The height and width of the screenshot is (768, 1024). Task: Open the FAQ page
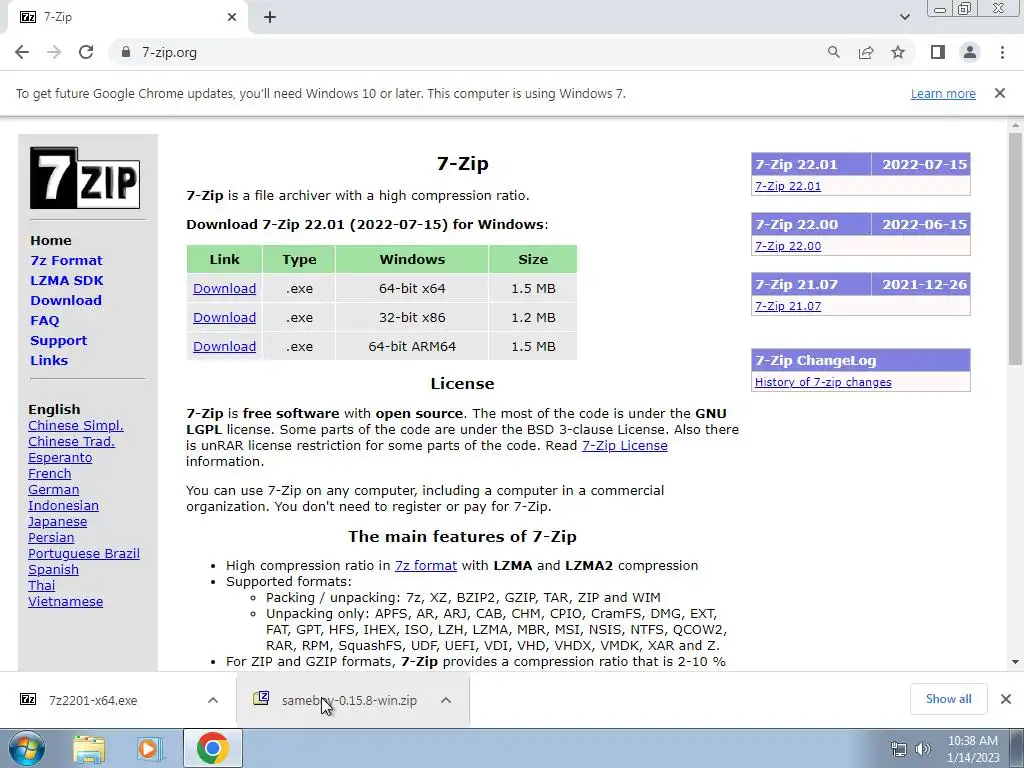44,321
